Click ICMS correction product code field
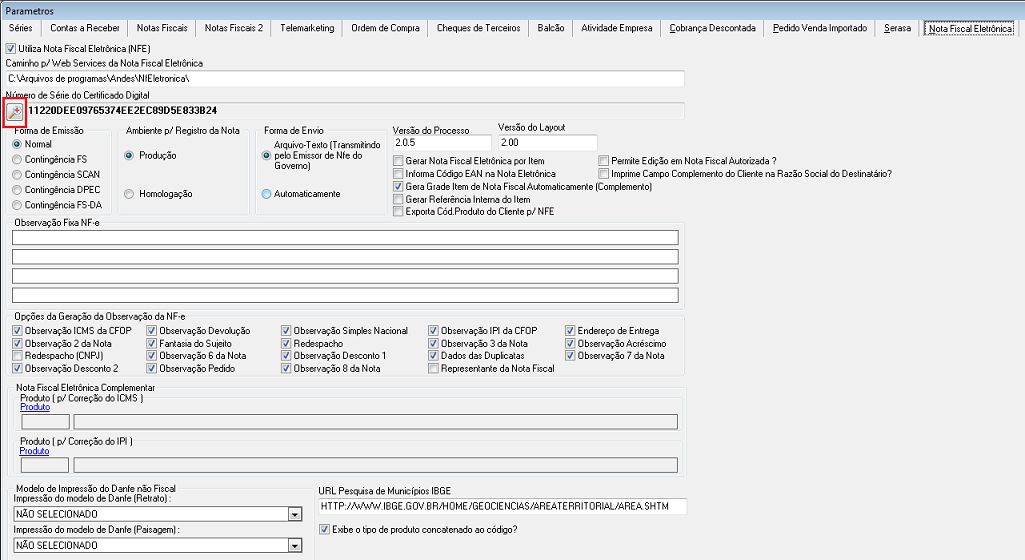Image resolution: width=1025 pixels, height=560 pixels. click(x=45, y=421)
